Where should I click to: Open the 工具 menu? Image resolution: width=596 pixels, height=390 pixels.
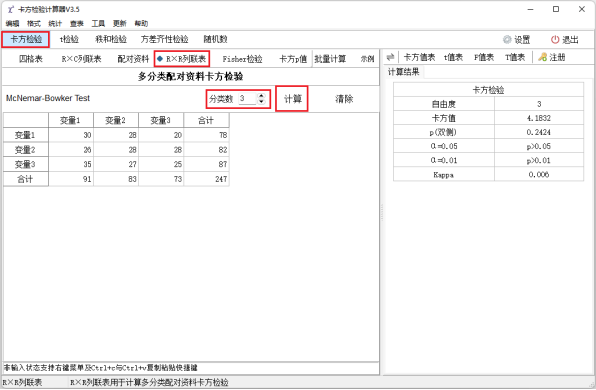point(98,24)
